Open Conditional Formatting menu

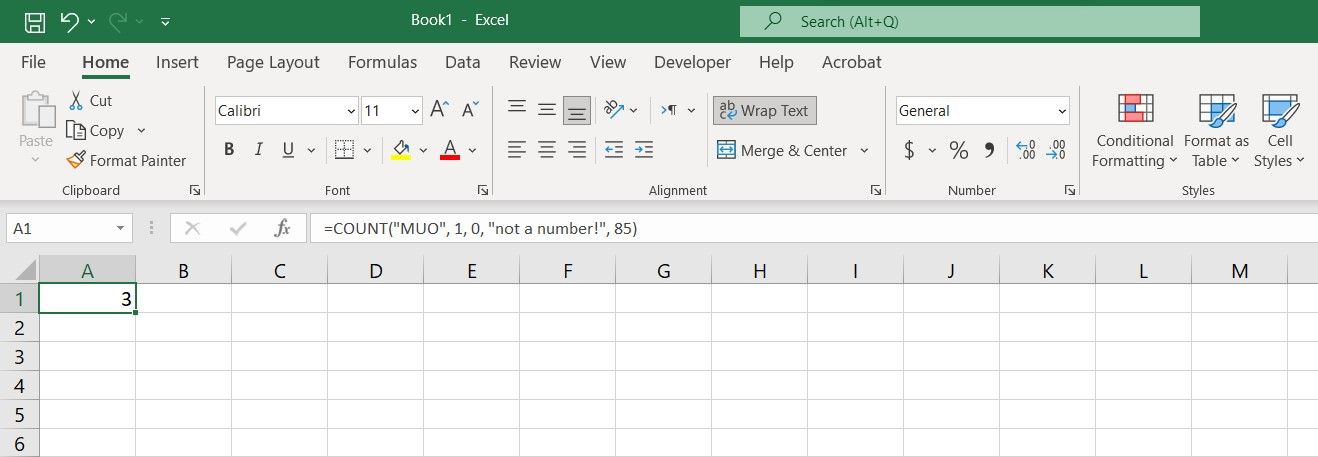[1134, 131]
